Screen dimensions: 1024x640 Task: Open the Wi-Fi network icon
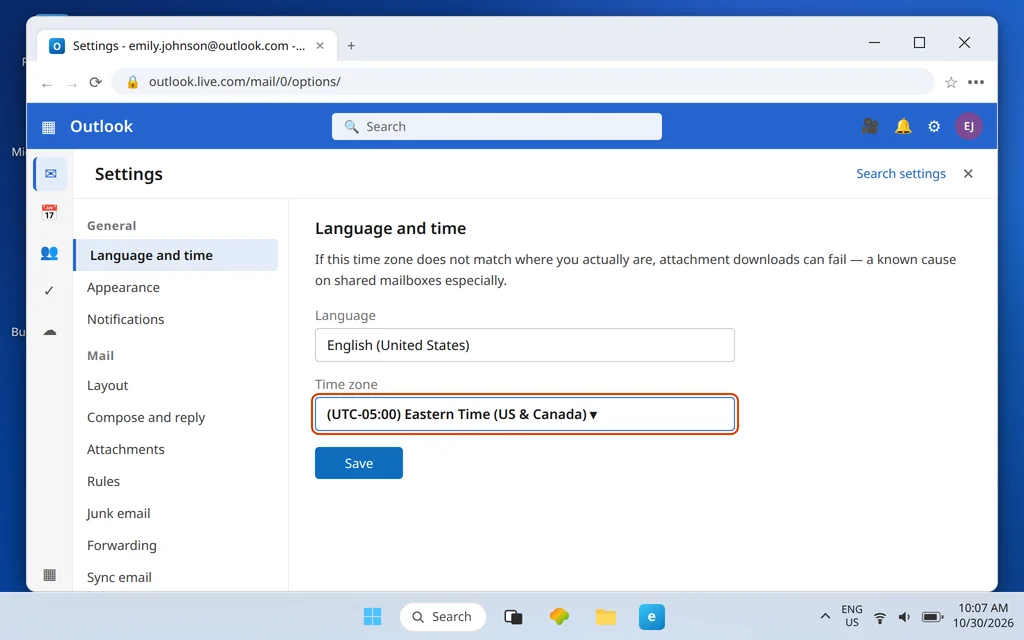[x=880, y=617]
